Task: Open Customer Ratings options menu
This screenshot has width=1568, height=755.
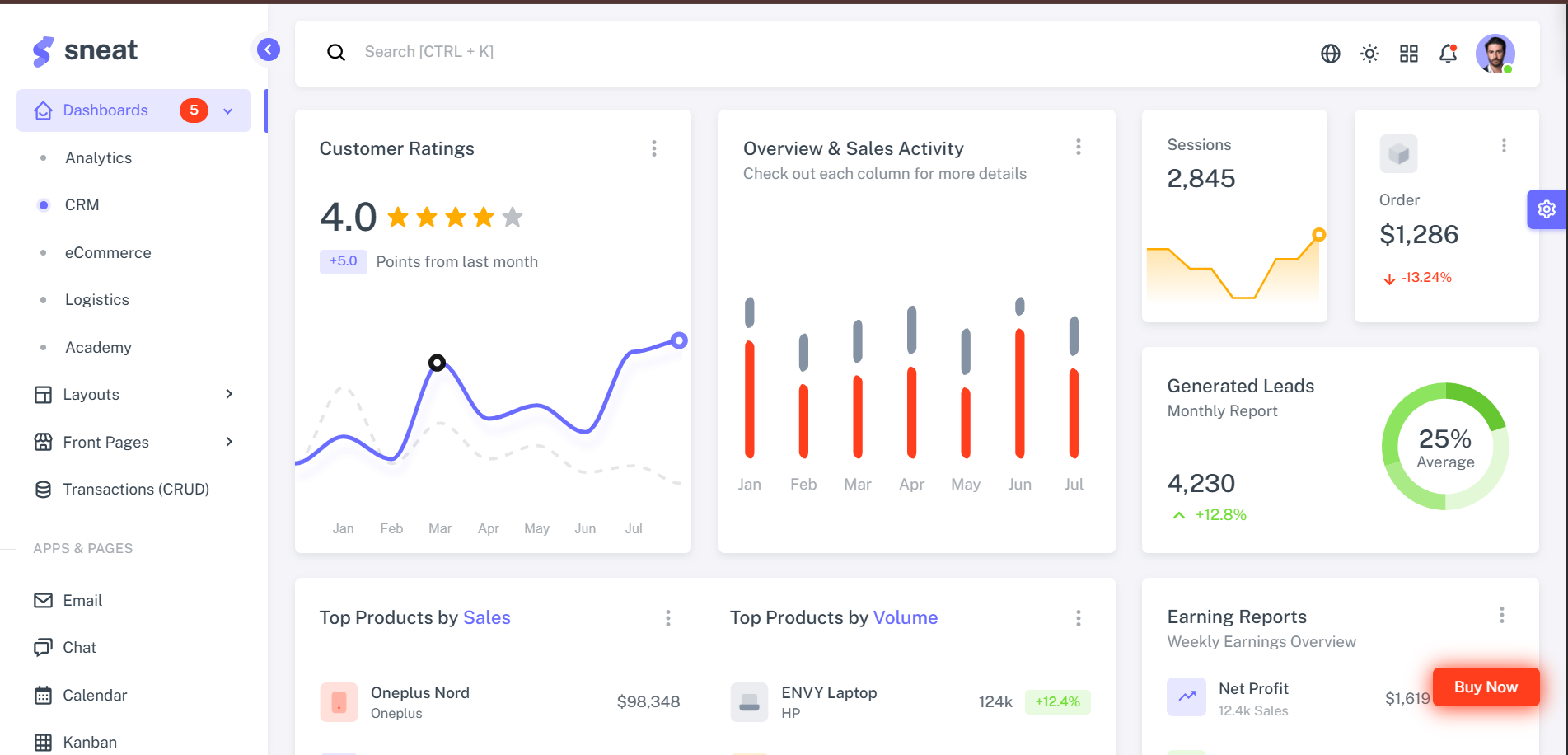Action: pyautogui.click(x=654, y=148)
